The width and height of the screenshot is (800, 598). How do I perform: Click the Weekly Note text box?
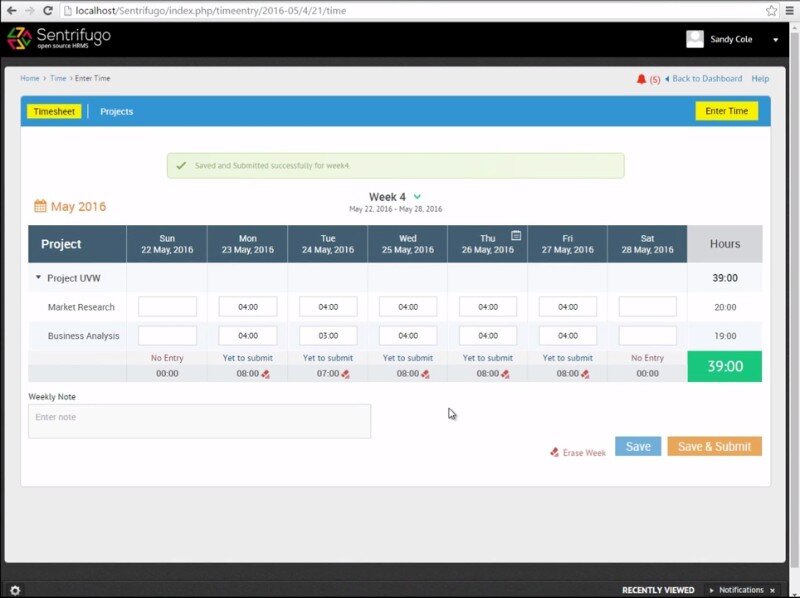tap(199, 421)
